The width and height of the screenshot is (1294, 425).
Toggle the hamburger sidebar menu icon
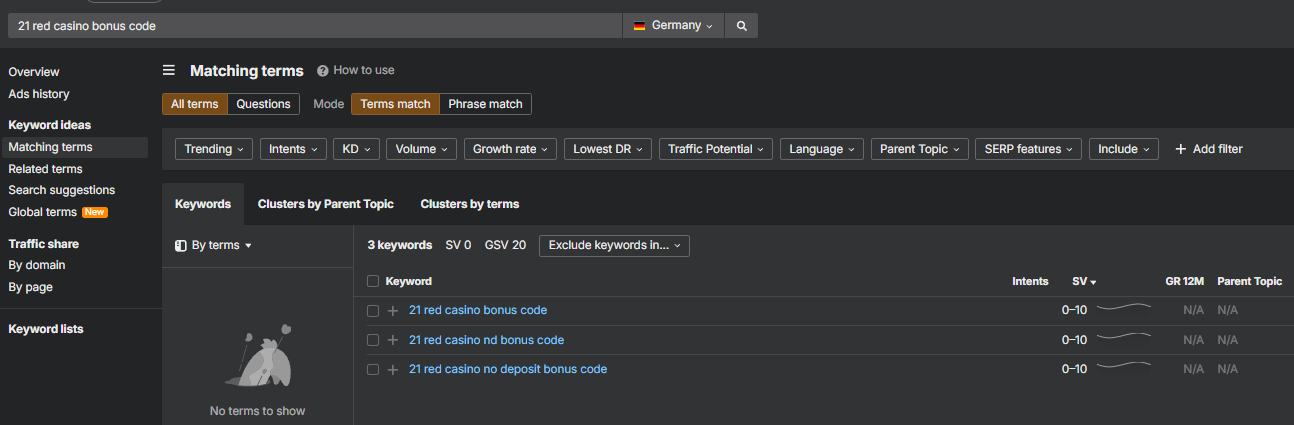pos(169,71)
